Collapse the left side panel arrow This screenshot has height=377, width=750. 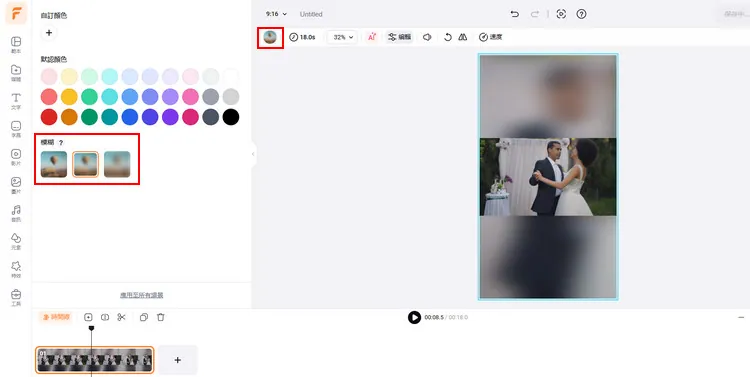253,154
